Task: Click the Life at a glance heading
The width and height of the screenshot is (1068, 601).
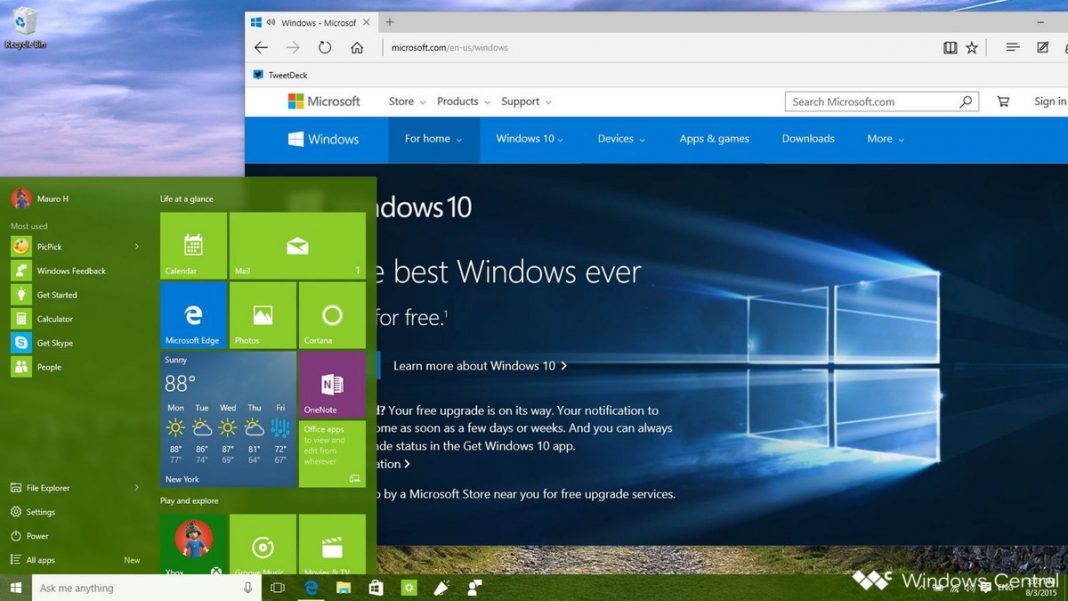Action: point(187,199)
